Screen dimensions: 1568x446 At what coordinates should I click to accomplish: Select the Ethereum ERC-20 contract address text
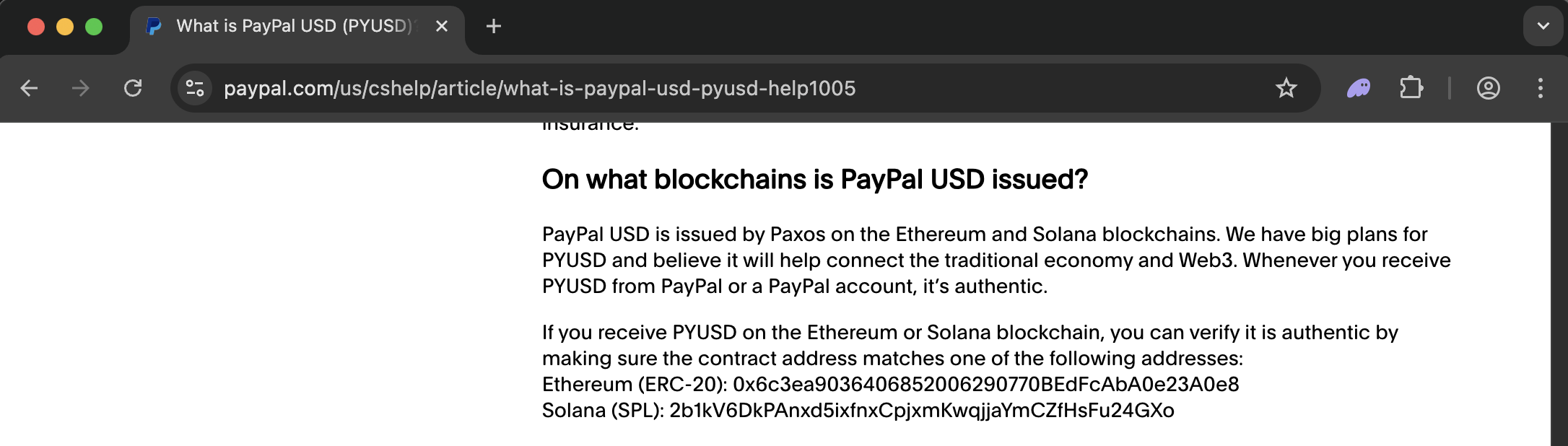point(889,384)
